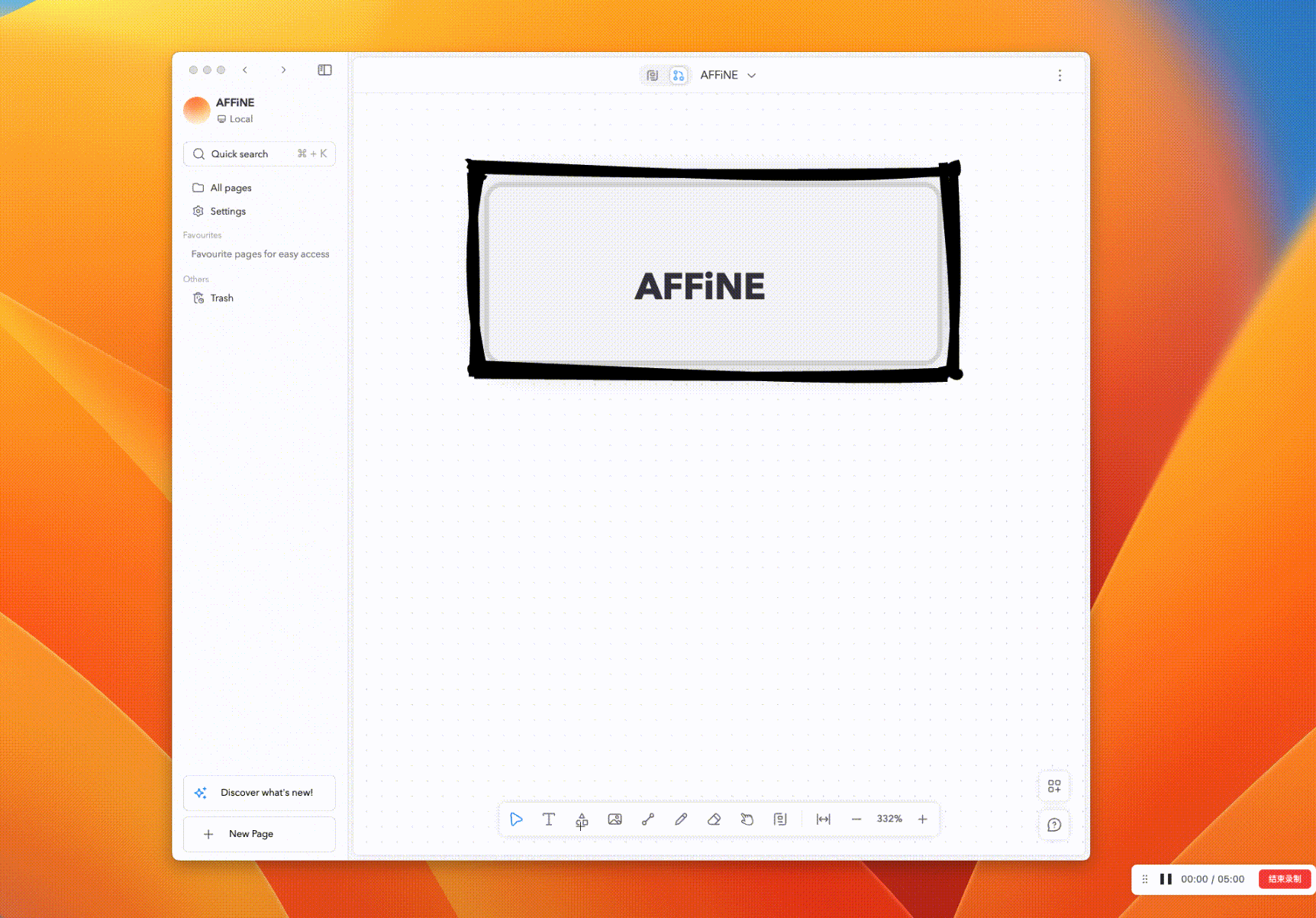The image size is (1316, 918).
Task: Switch to the Hand pan tool
Action: [747, 819]
